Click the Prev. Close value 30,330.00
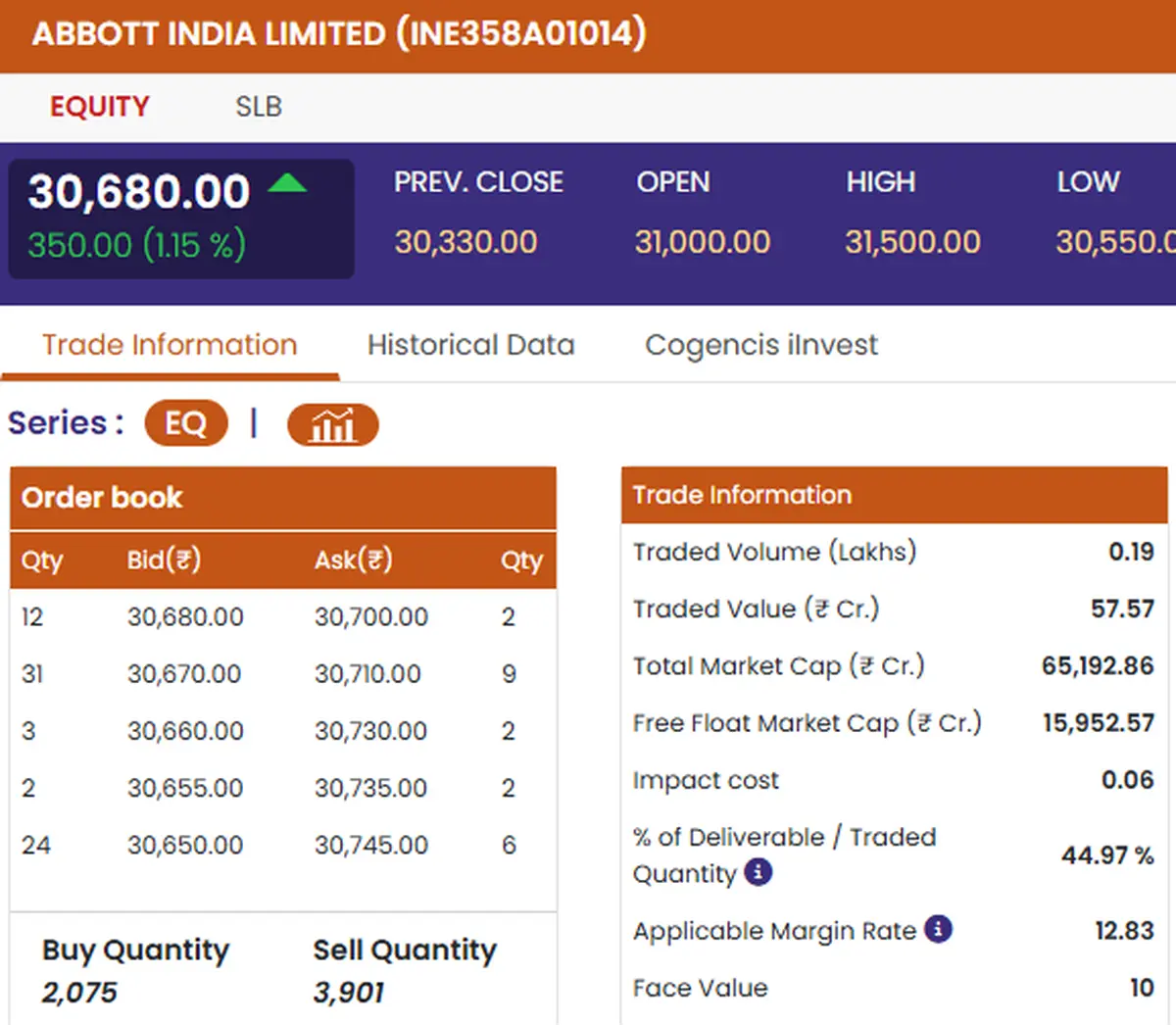 (465, 242)
